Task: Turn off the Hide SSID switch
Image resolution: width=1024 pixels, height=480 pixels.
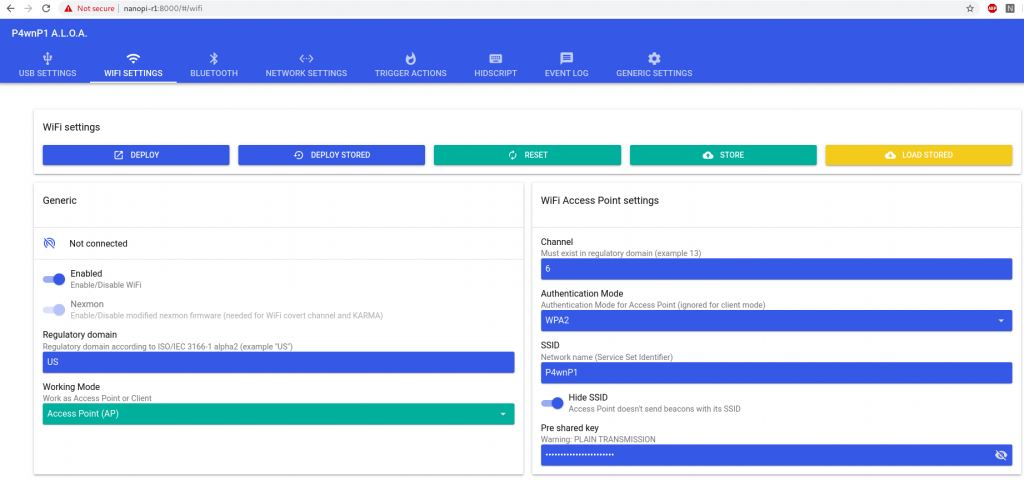Action: pyautogui.click(x=552, y=403)
